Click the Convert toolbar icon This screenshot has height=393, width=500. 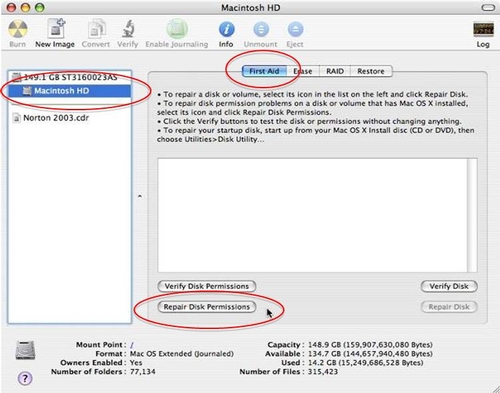pyautogui.click(x=96, y=29)
